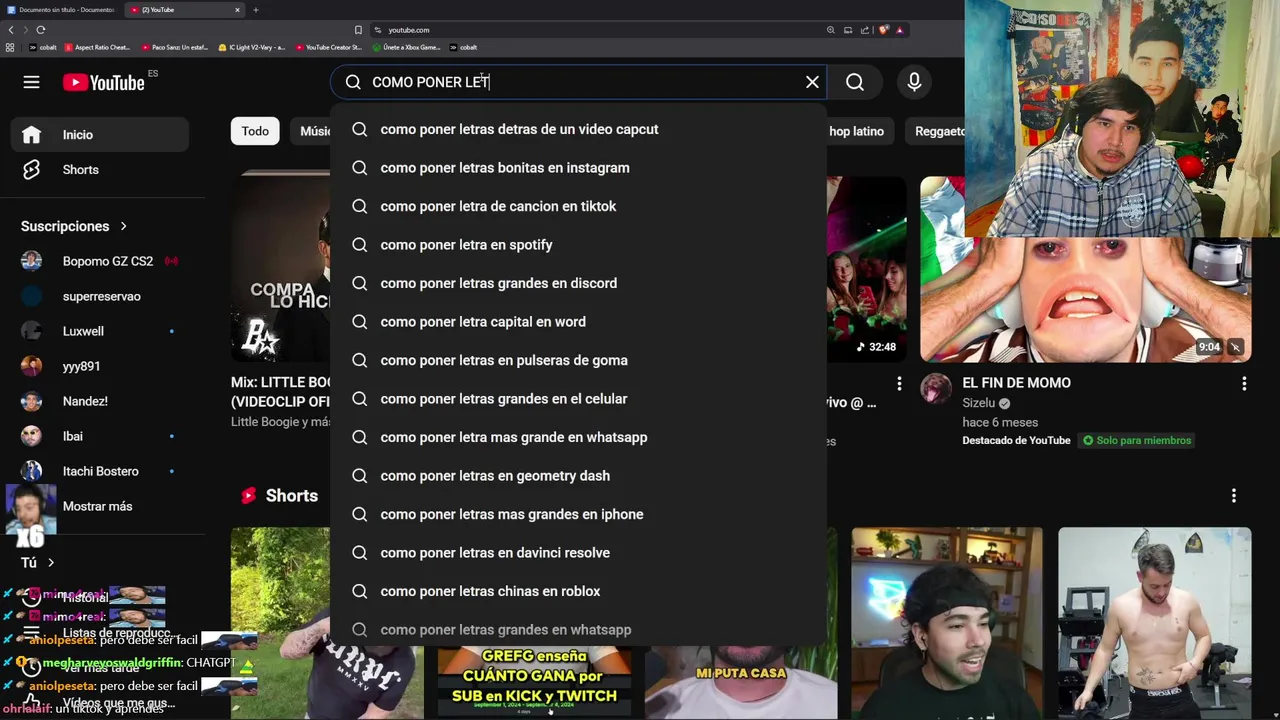Open the YouTube guide hamburger menu
This screenshot has width=1280, height=720.
tap(31, 82)
